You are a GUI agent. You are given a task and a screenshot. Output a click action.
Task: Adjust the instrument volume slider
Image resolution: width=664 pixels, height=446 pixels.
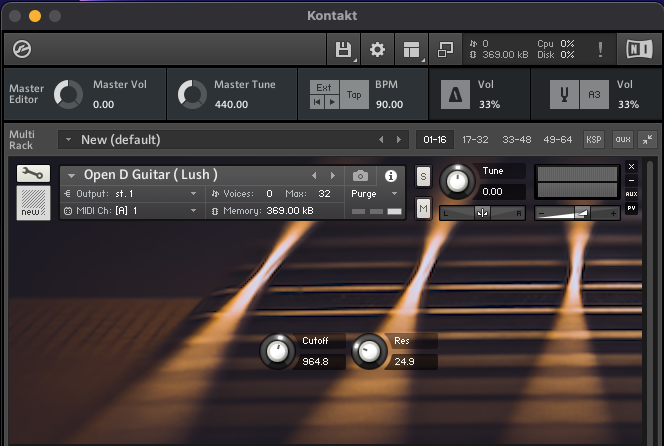[x=577, y=213]
